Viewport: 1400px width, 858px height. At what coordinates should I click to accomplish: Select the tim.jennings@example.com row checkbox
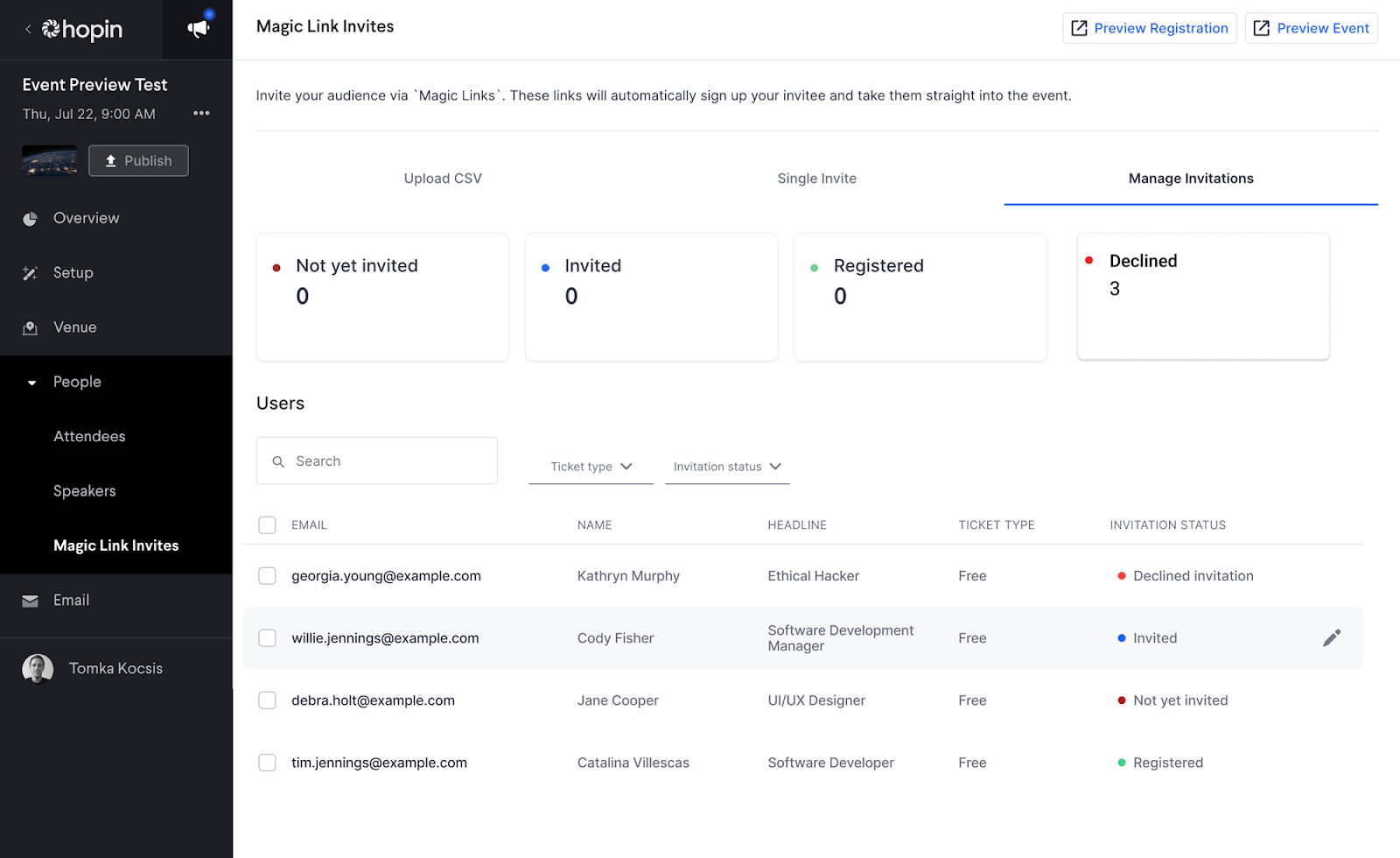point(268,763)
